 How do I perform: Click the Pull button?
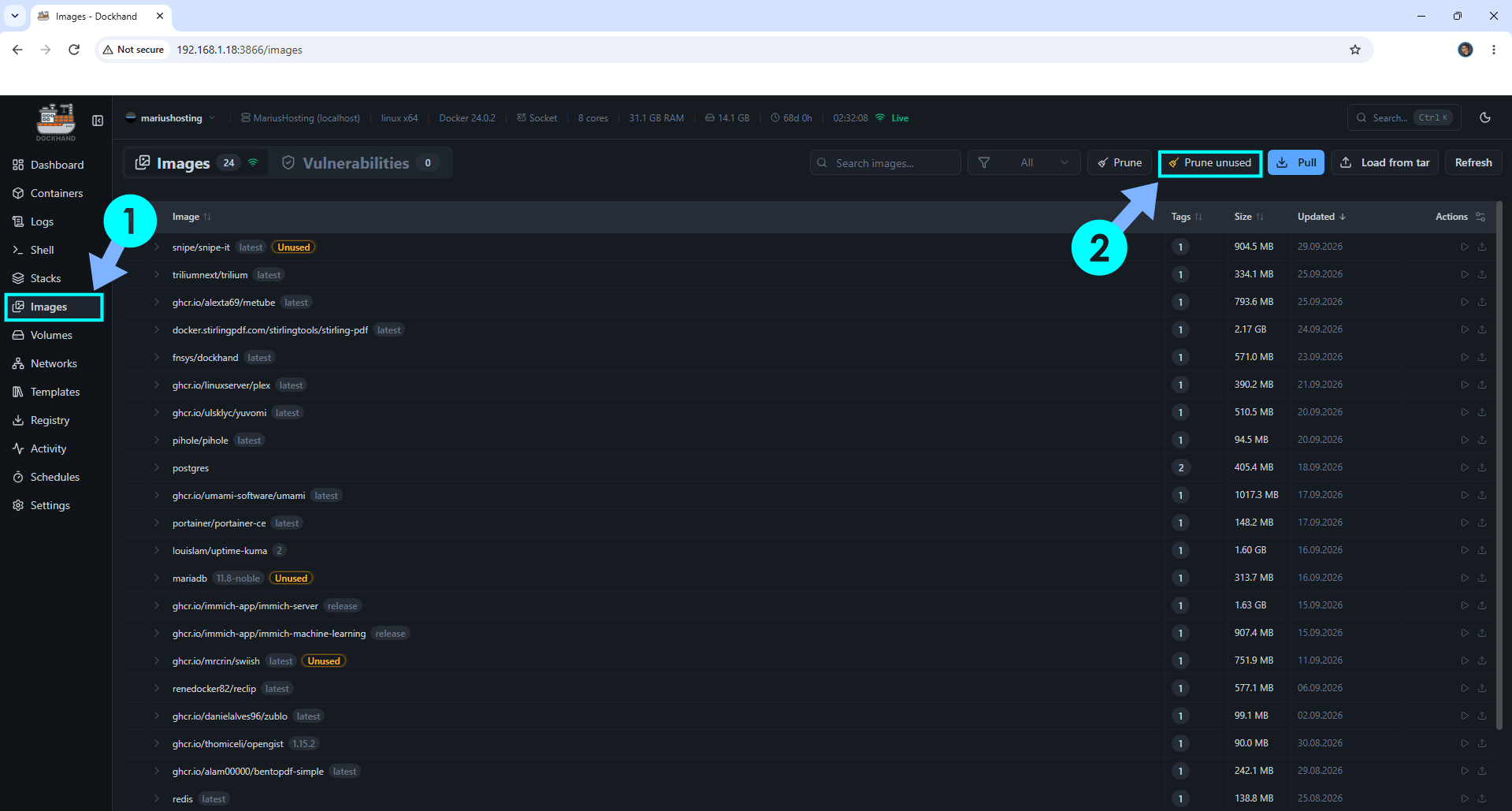pyautogui.click(x=1296, y=162)
